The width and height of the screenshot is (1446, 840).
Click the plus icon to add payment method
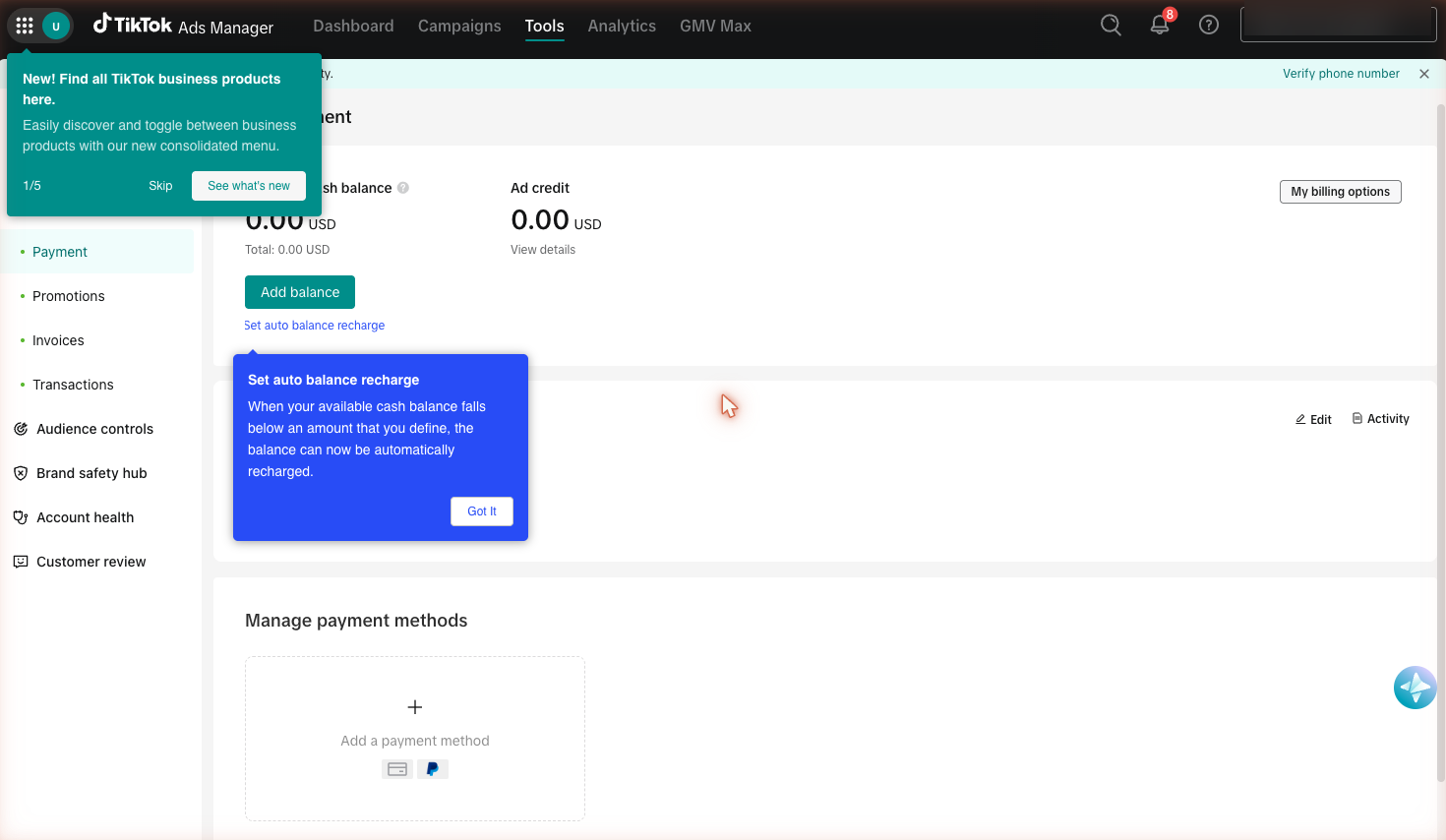coord(415,707)
